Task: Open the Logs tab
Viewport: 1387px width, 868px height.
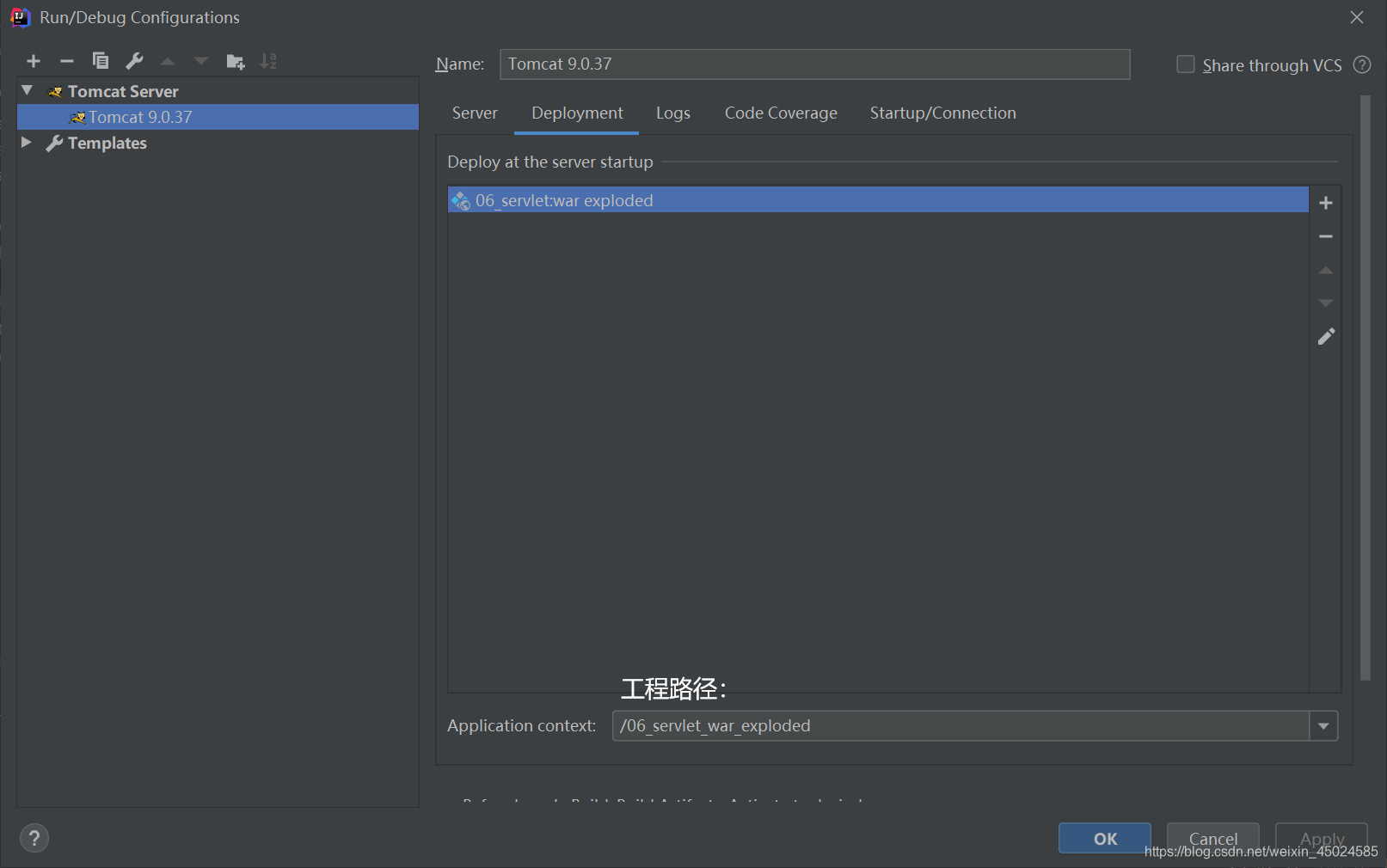Action: pyautogui.click(x=673, y=113)
